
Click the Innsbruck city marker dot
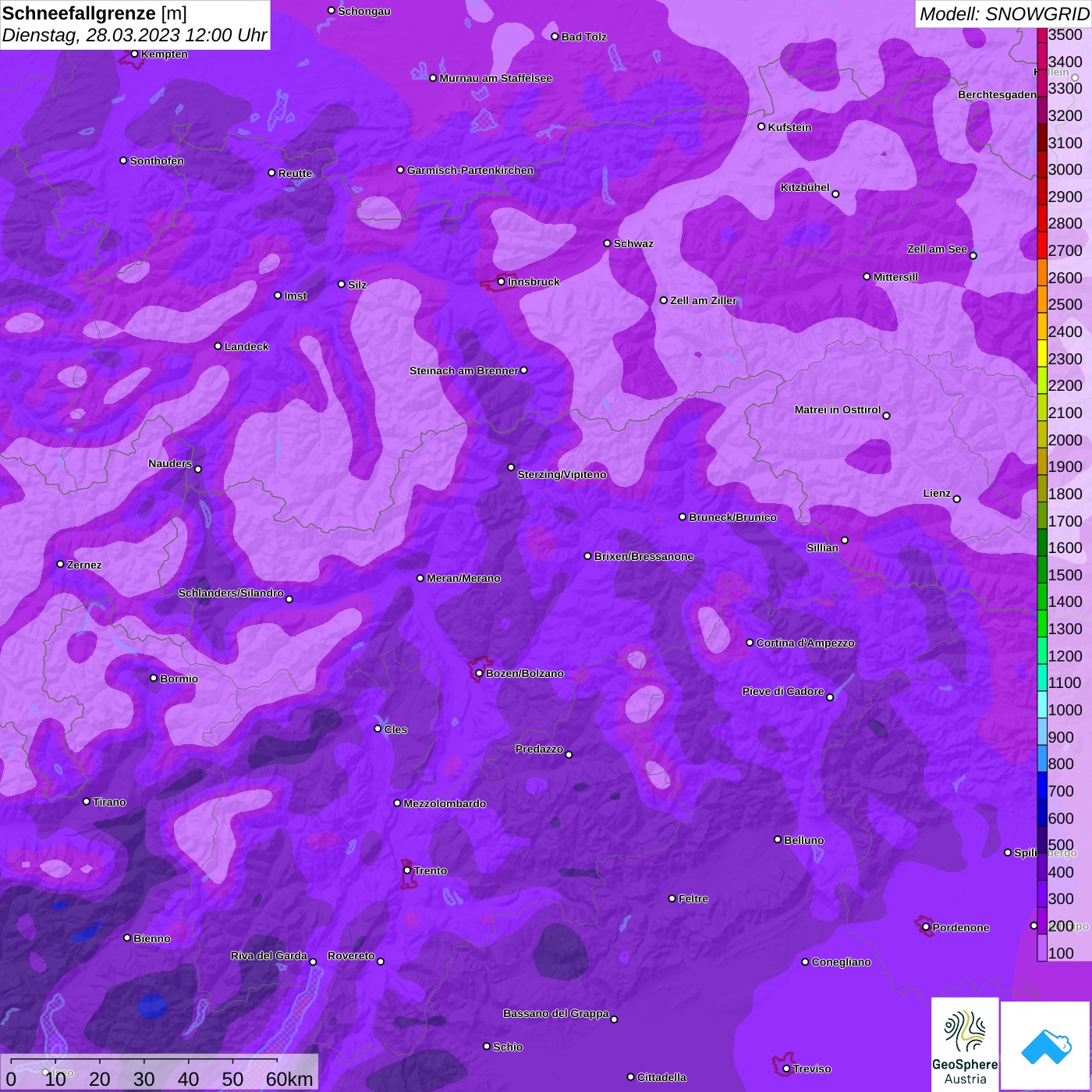pyautogui.click(x=502, y=282)
